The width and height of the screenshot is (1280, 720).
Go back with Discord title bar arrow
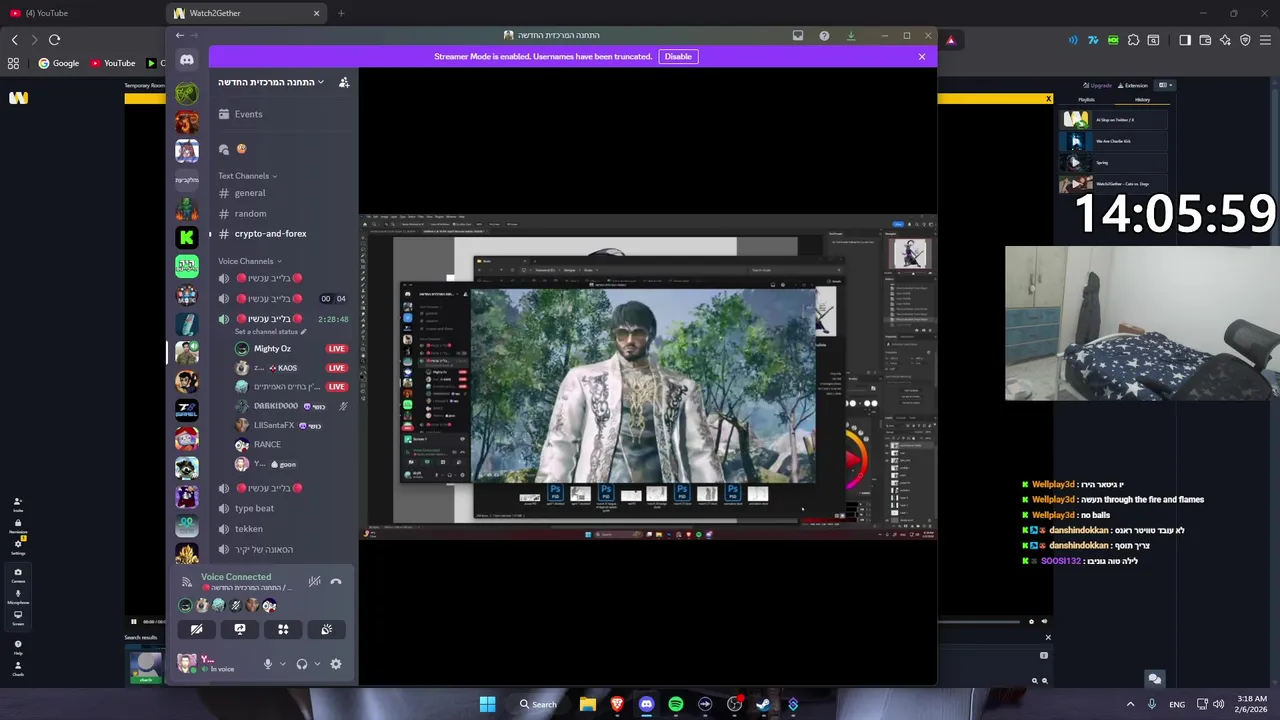point(180,36)
